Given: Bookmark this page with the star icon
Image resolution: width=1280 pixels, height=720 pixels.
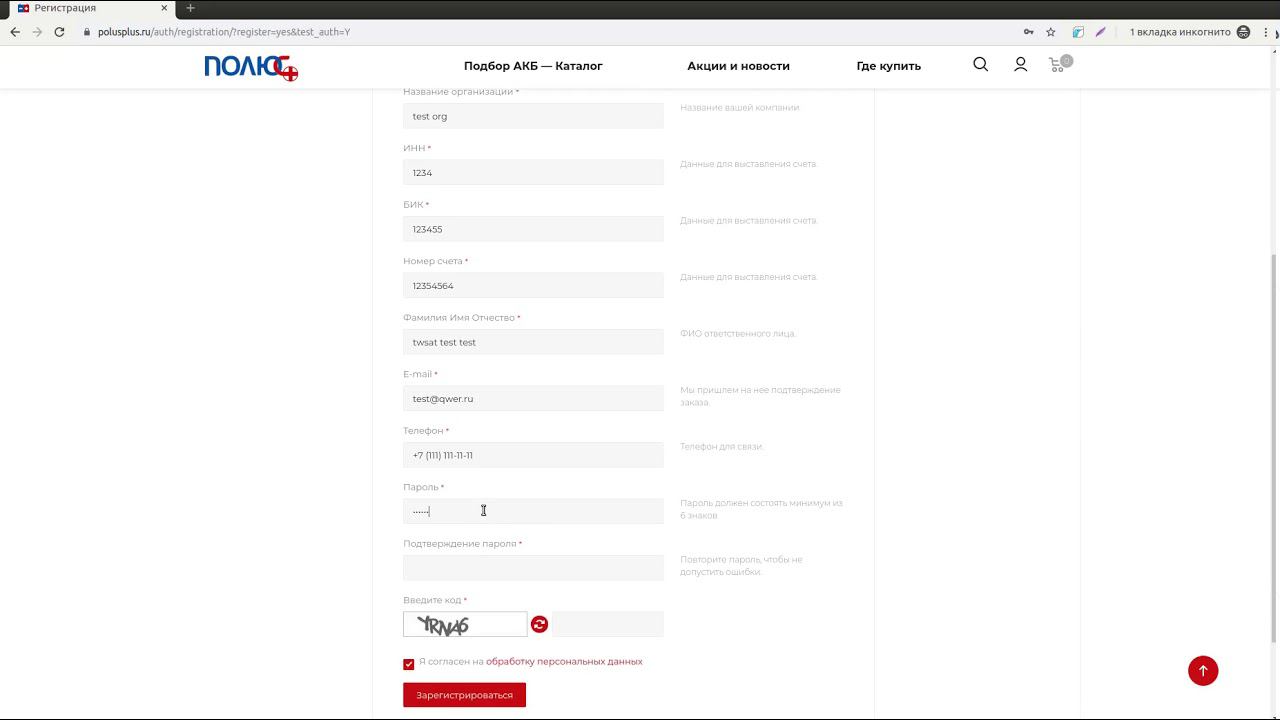Looking at the screenshot, I should tap(1051, 32).
